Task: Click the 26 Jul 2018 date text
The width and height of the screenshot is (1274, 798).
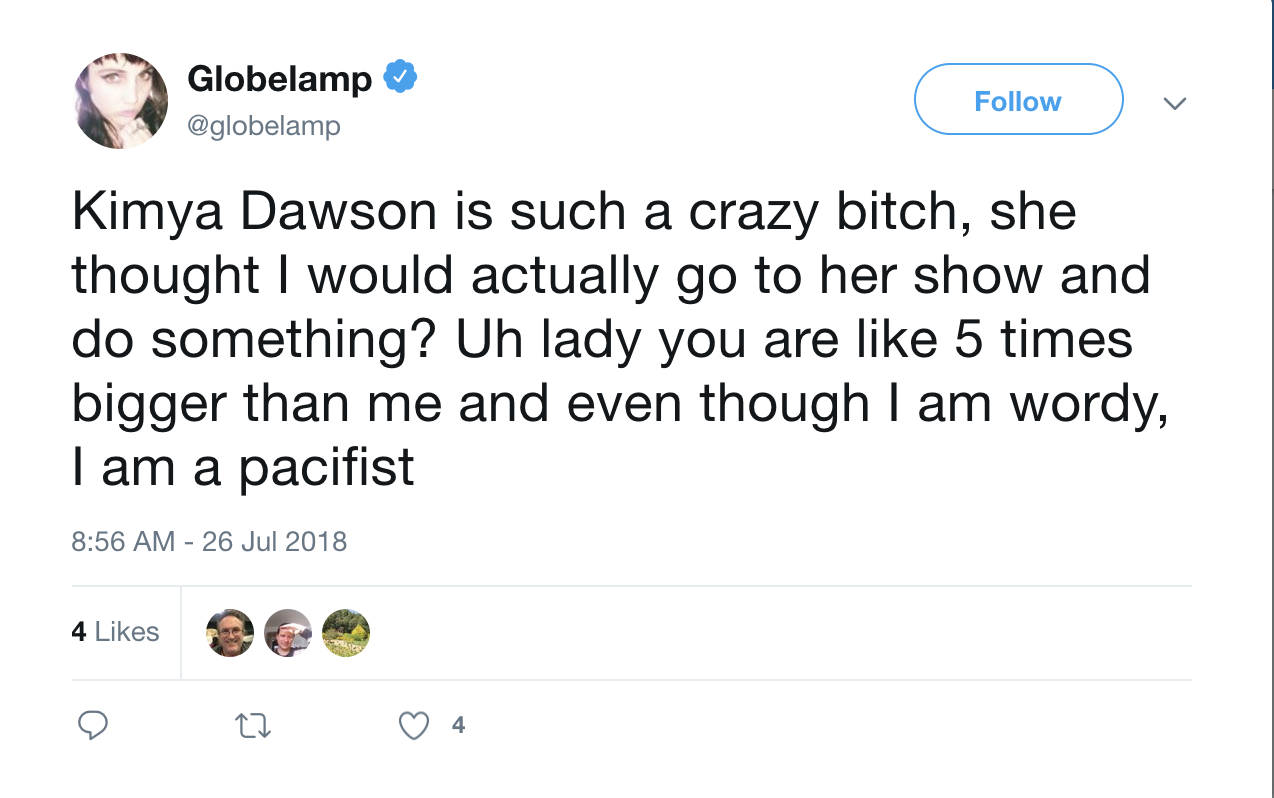Action: 274,542
